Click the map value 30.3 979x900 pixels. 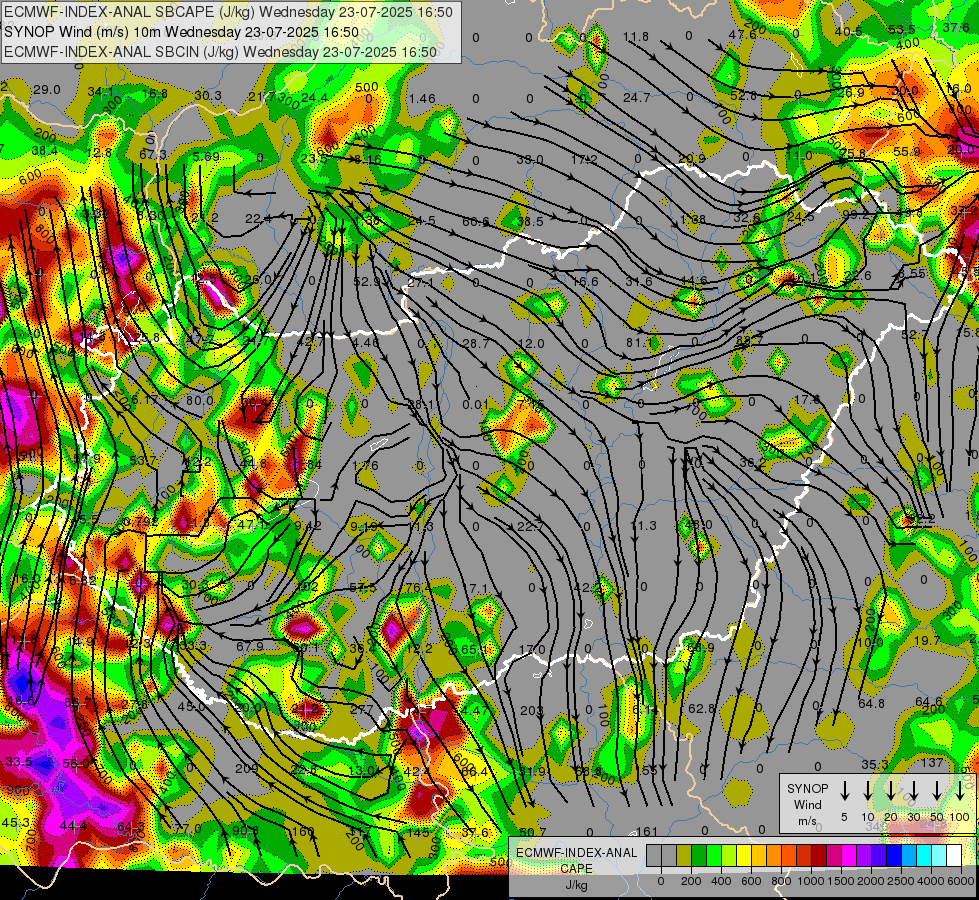[x=208, y=96]
